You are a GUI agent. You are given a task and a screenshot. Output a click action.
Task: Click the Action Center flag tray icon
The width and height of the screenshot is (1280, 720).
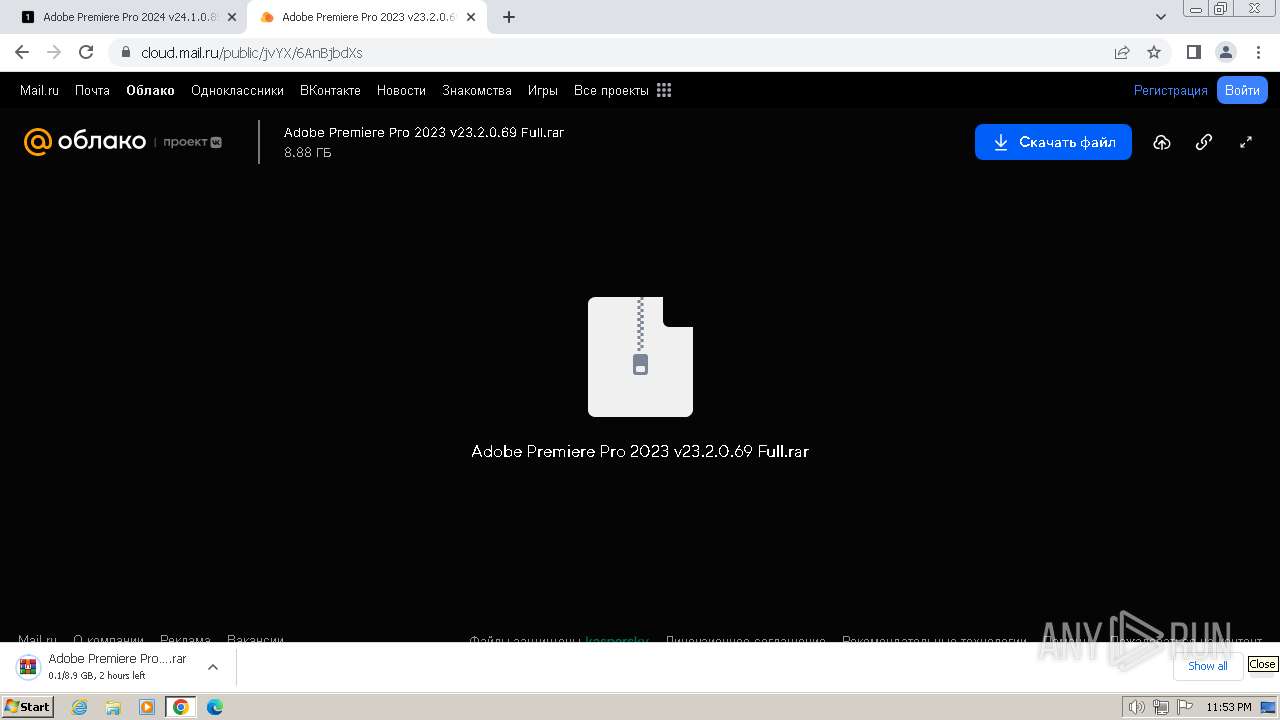1183,707
